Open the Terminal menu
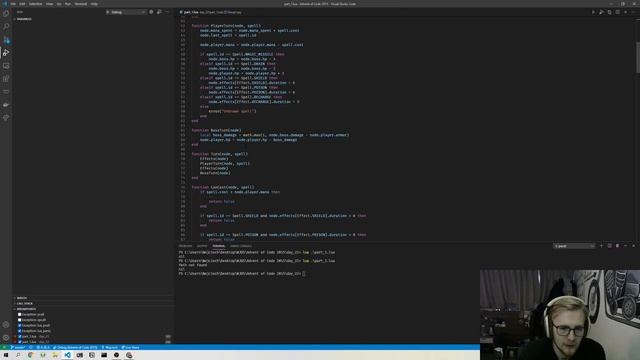This screenshot has width=640, height=360. [81, 4]
